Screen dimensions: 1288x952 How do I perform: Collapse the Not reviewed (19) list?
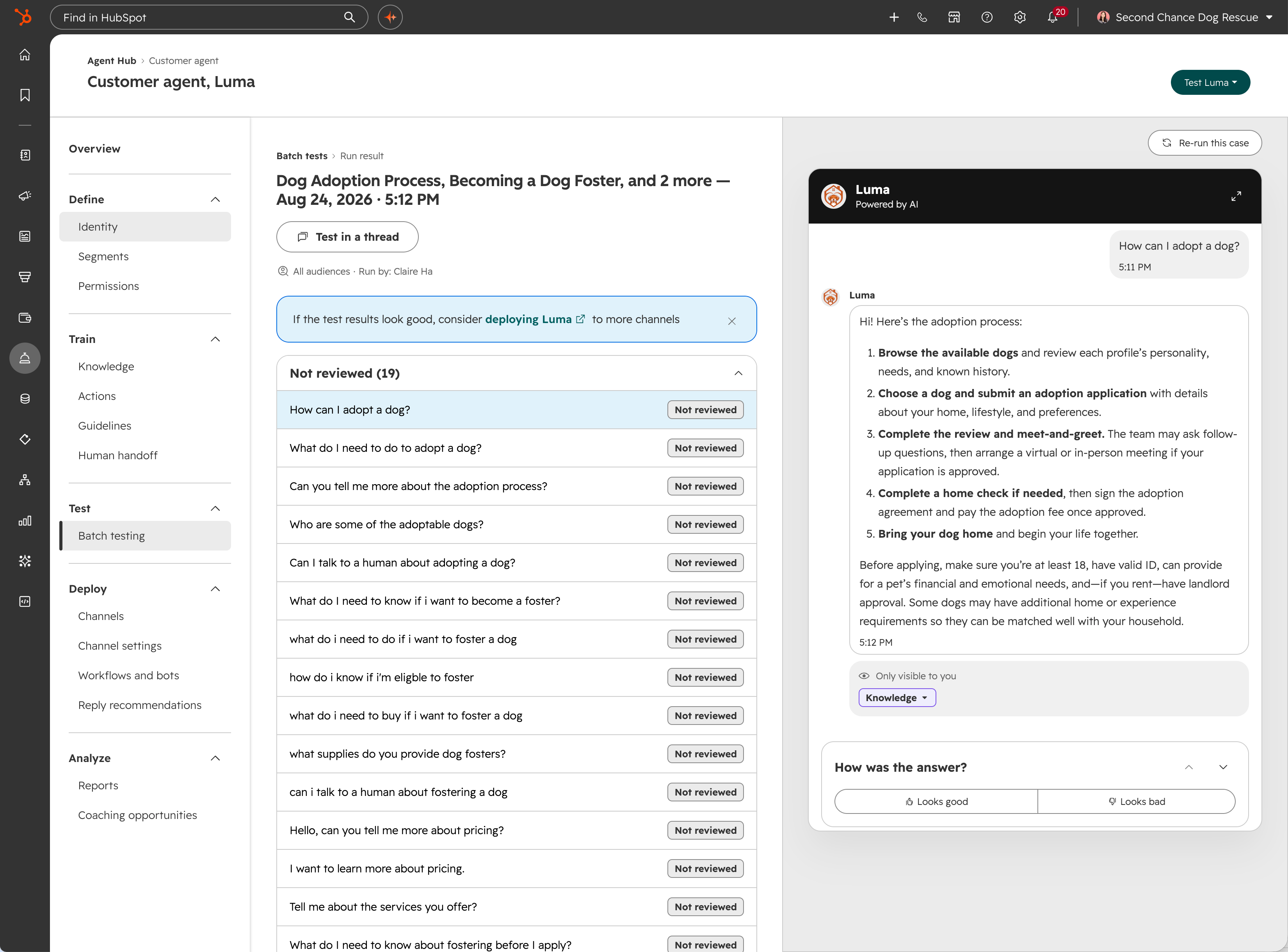click(x=738, y=373)
